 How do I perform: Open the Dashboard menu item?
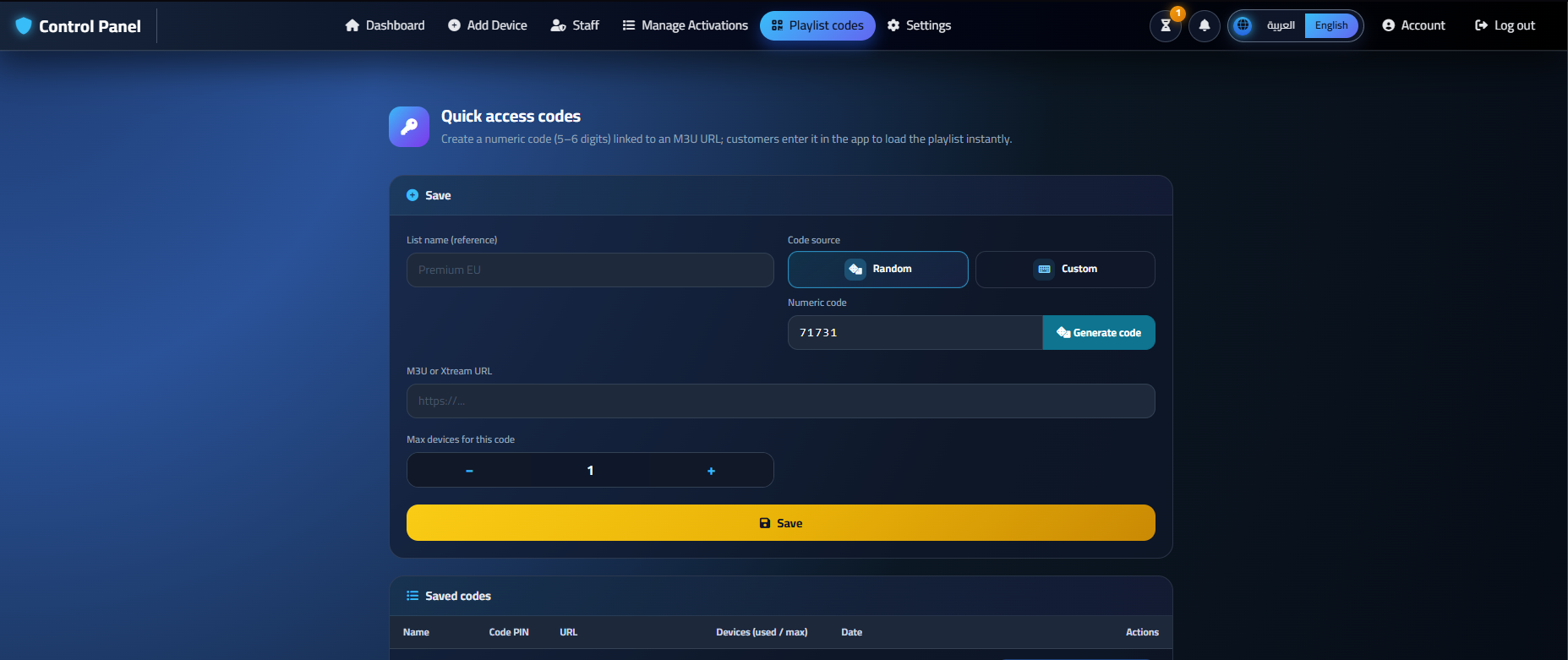[x=385, y=25]
